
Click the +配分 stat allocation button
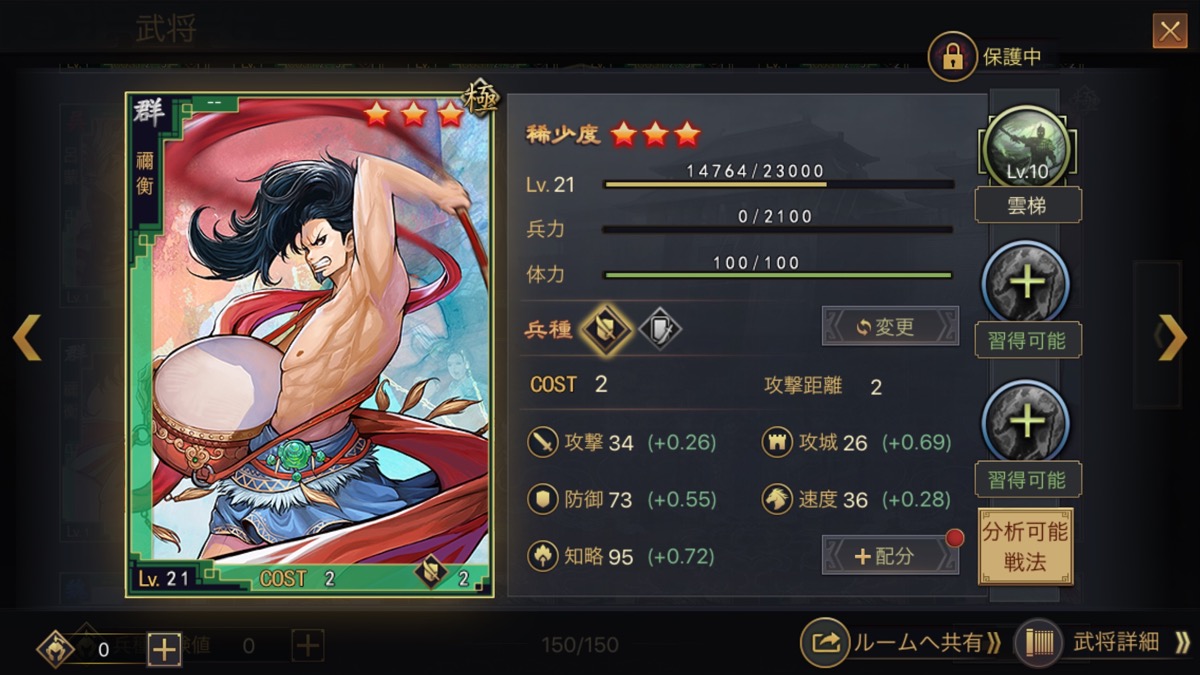tap(890, 555)
